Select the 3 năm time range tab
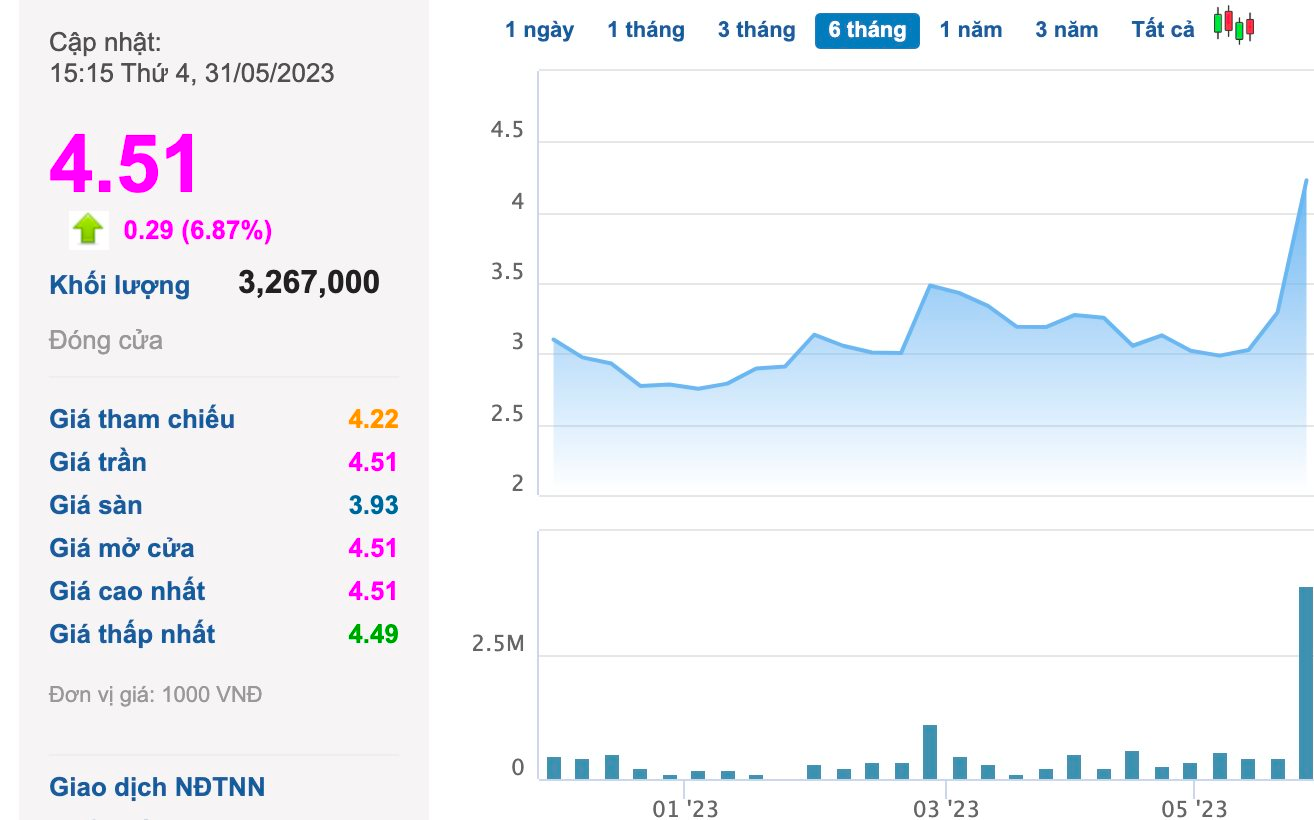The image size is (1314, 820). coord(1066,30)
